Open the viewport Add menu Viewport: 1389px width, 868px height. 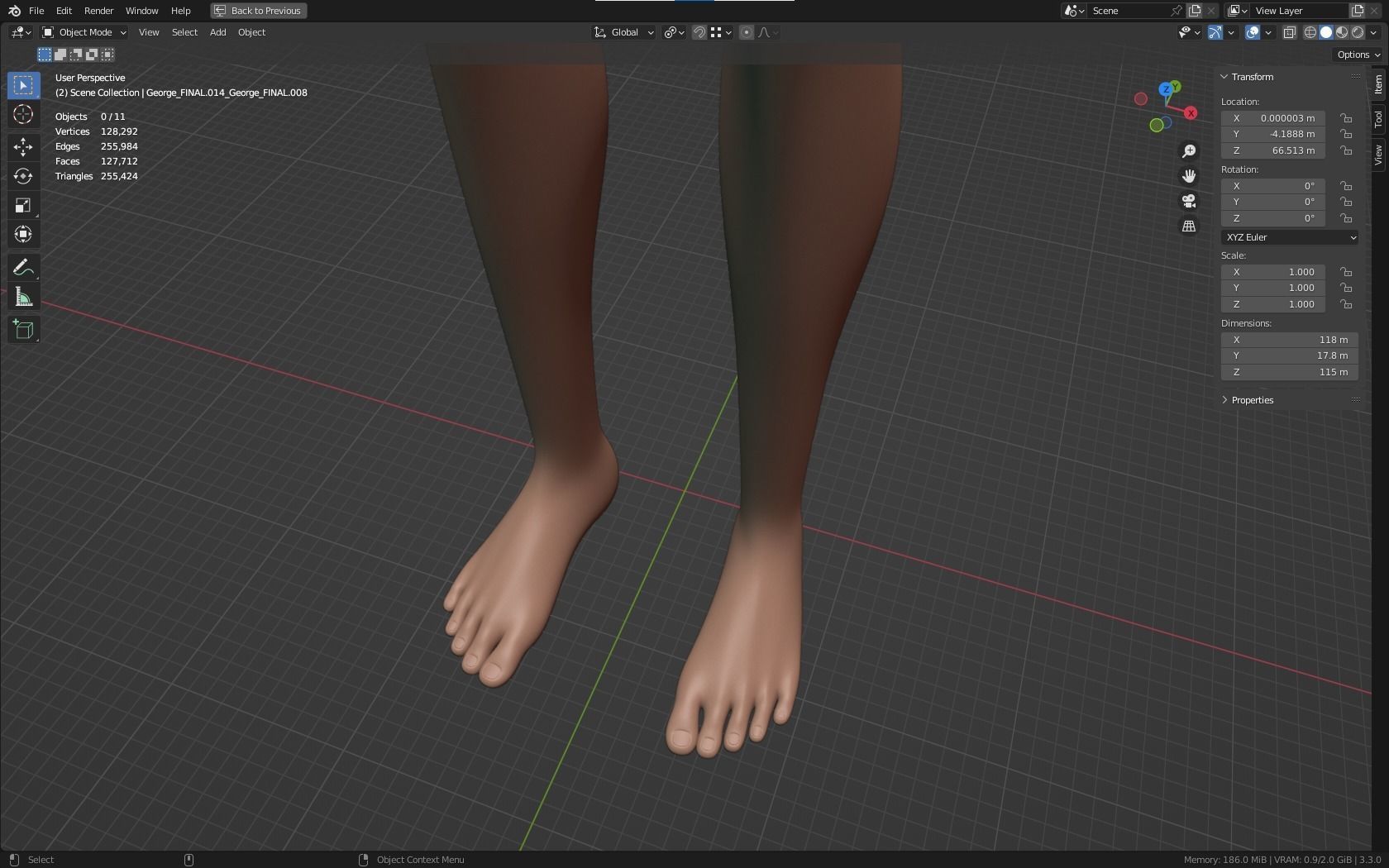click(x=217, y=32)
